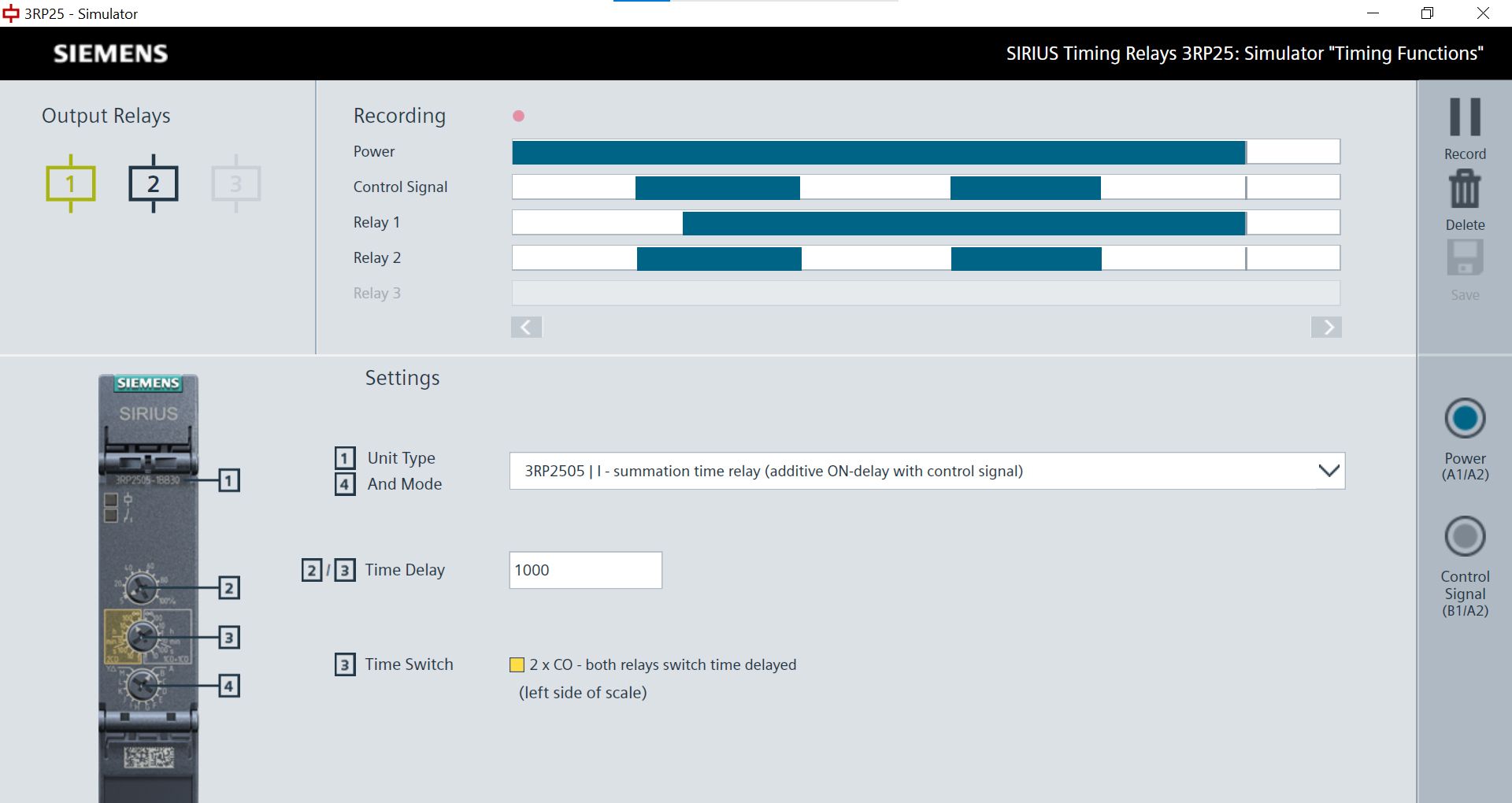The height and width of the screenshot is (803, 1512).
Task: Click callout 4 on the relay device image
Action: [228, 686]
